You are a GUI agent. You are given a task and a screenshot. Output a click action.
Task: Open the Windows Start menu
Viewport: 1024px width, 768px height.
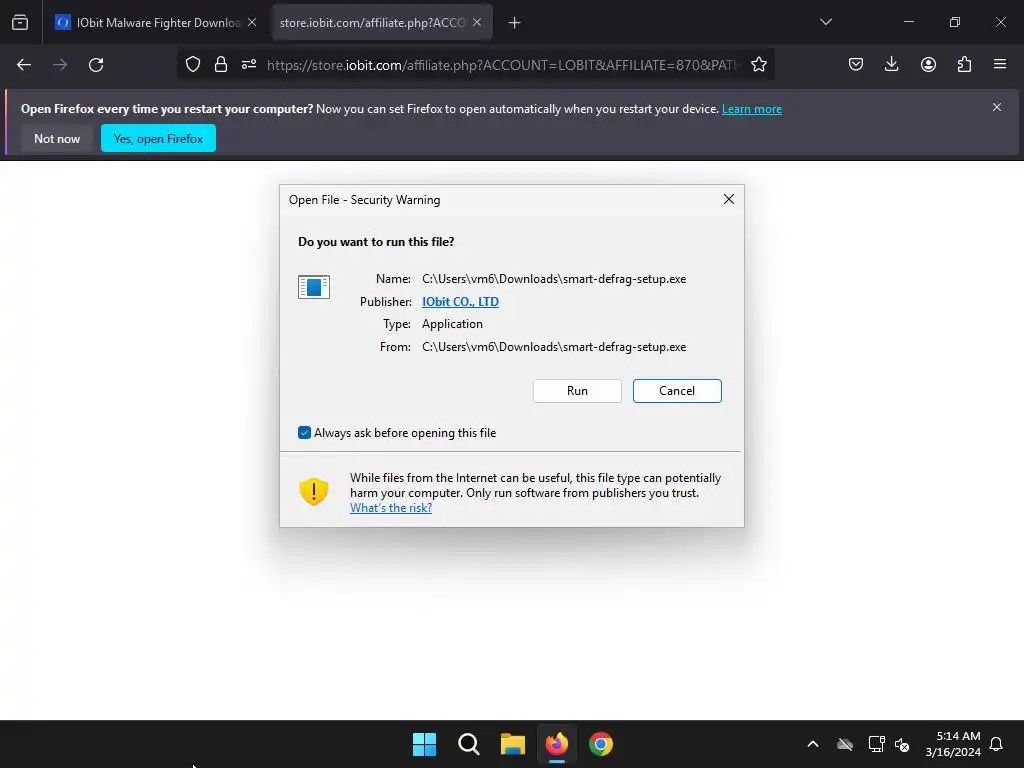(424, 744)
